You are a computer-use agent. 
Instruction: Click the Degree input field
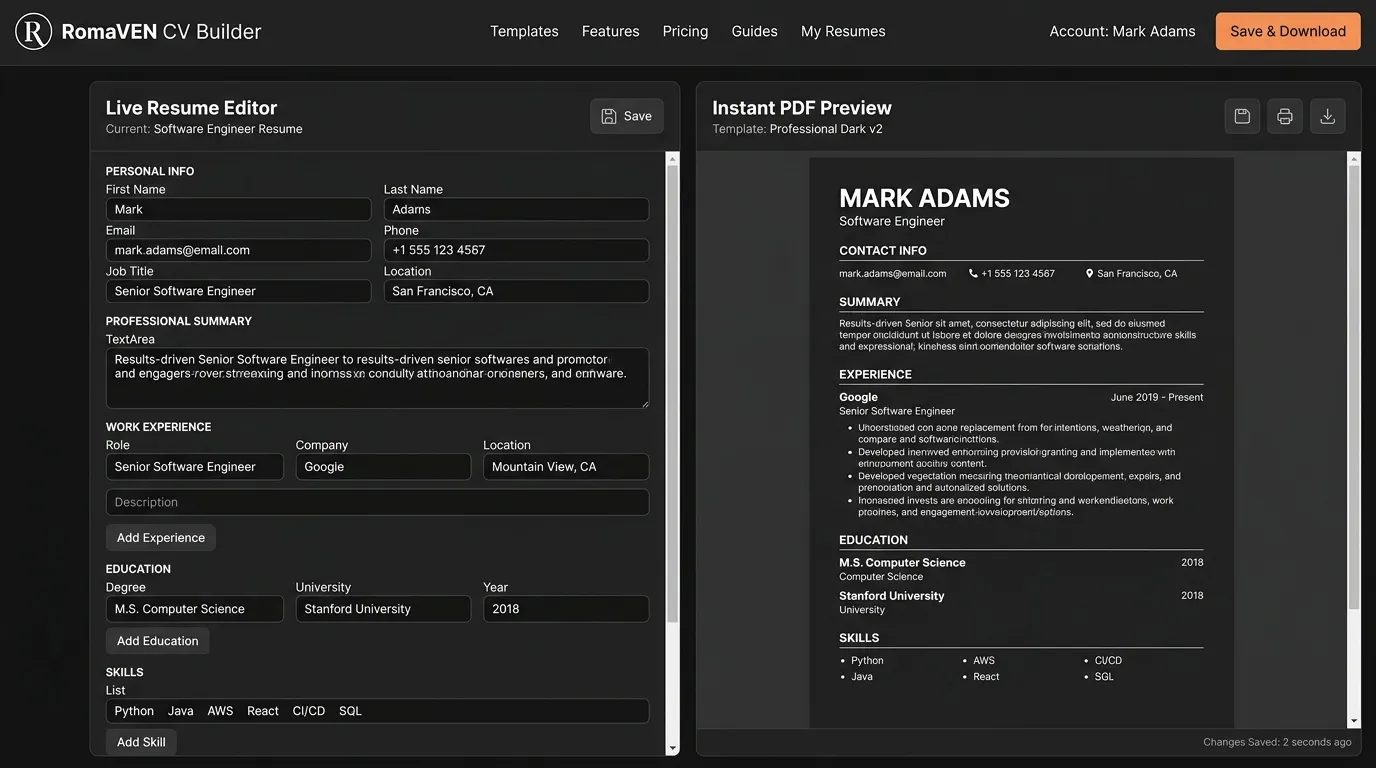point(195,609)
